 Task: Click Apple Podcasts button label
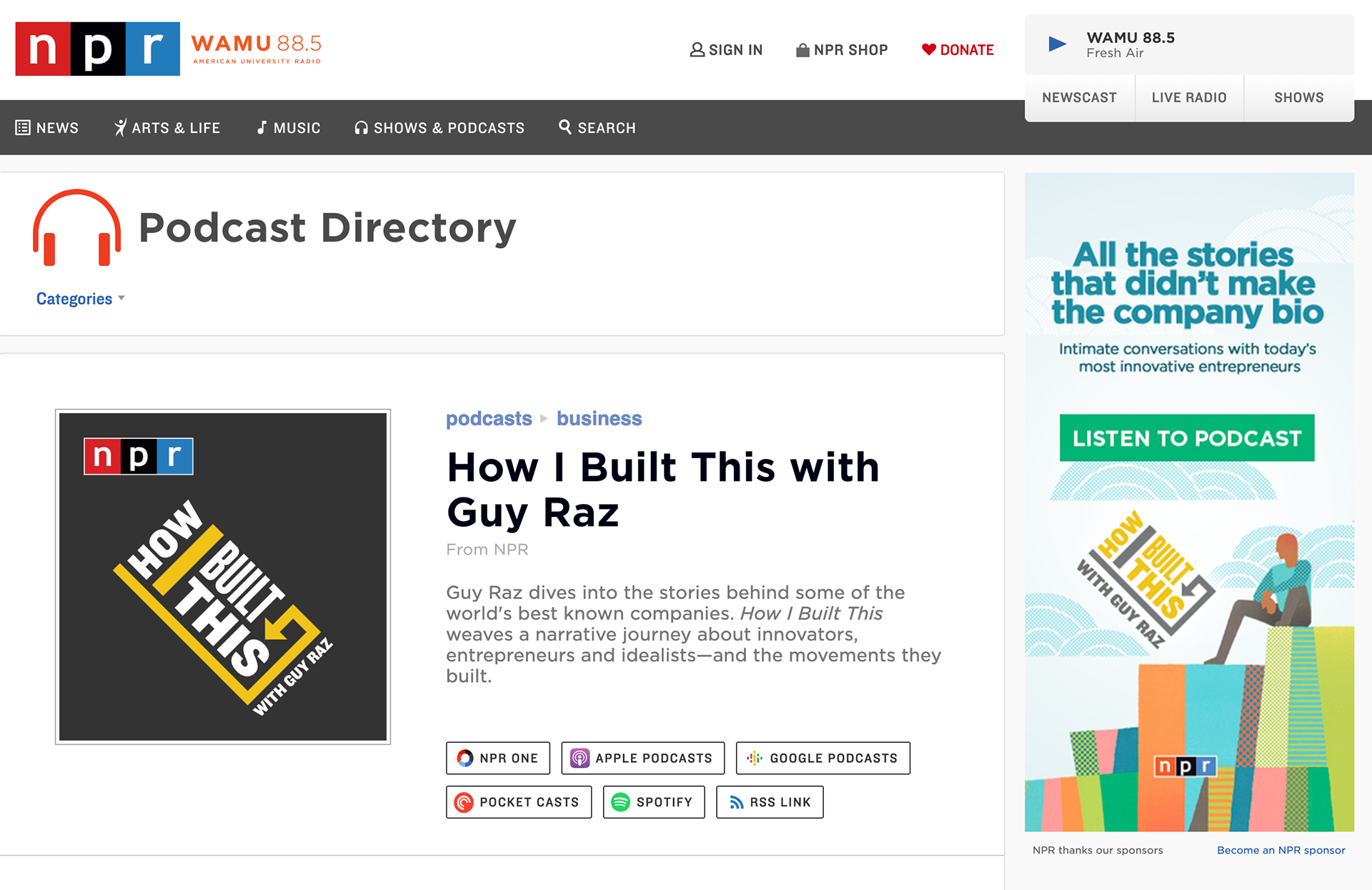[654, 758]
